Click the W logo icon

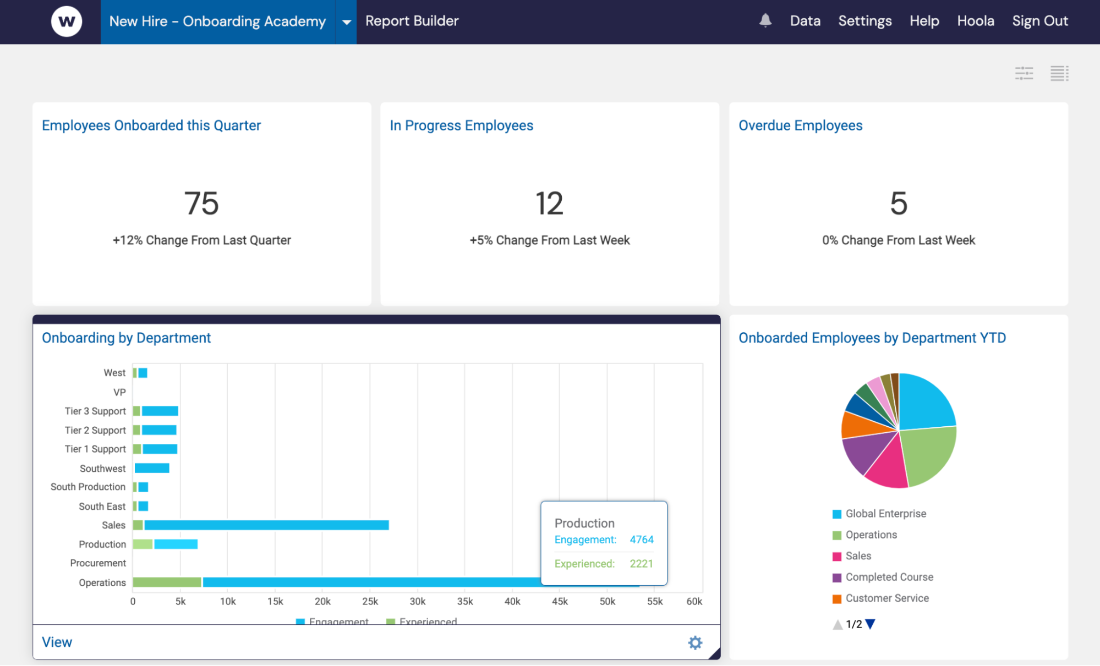pyautogui.click(x=66, y=20)
